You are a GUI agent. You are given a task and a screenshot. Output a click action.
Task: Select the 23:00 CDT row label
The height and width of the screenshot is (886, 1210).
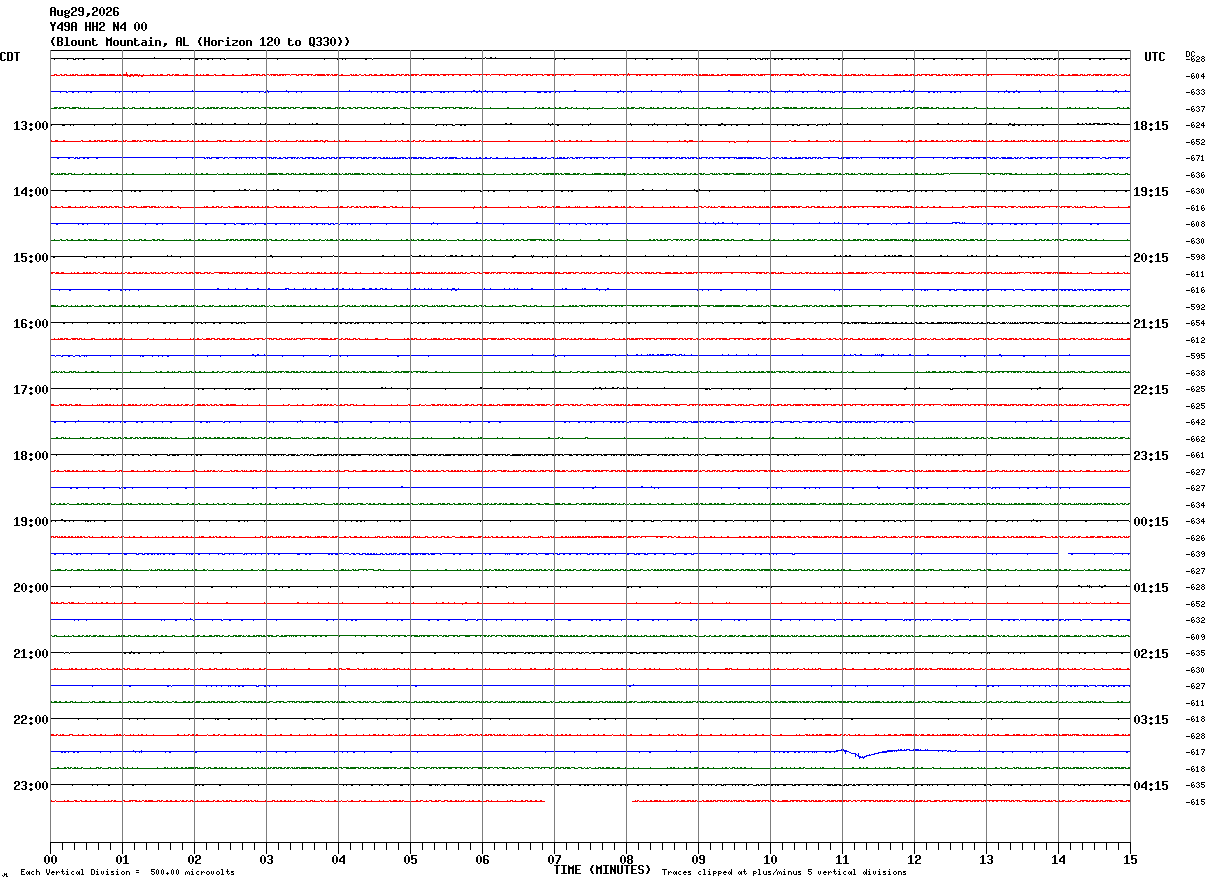pos(30,785)
